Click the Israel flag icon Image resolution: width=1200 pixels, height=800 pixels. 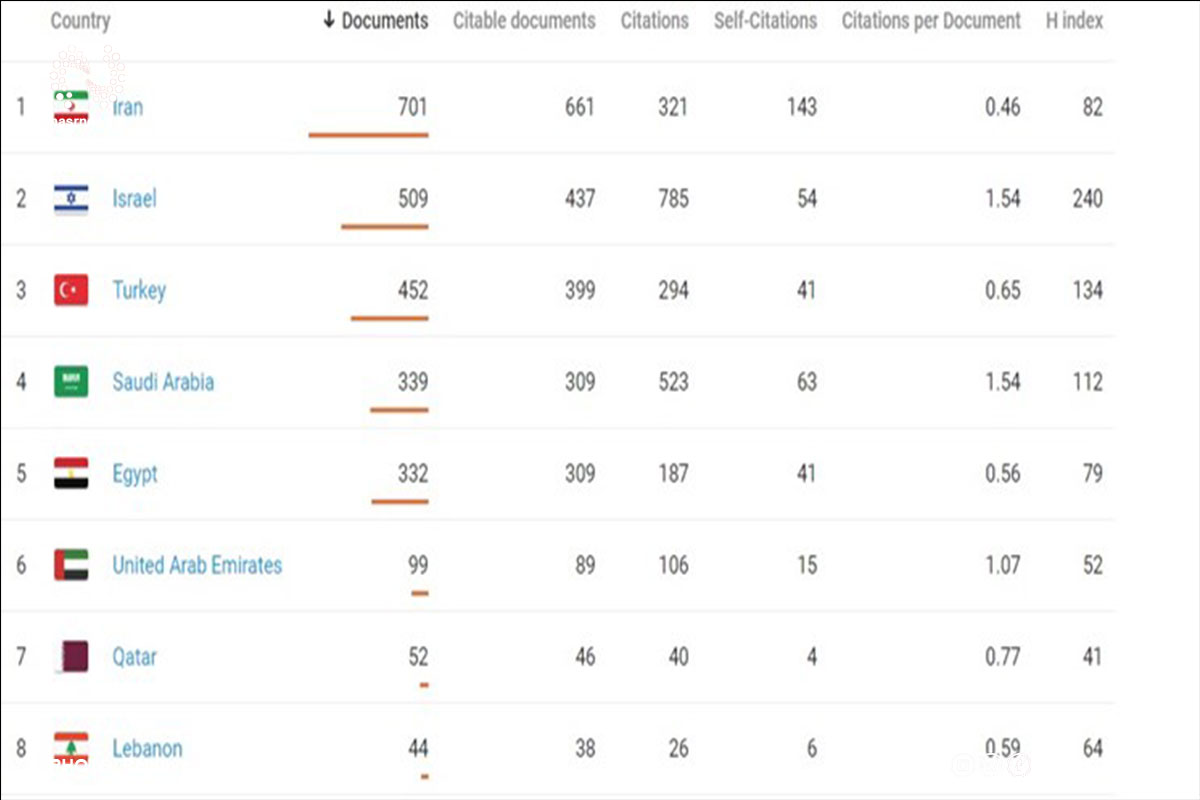coord(71,198)
